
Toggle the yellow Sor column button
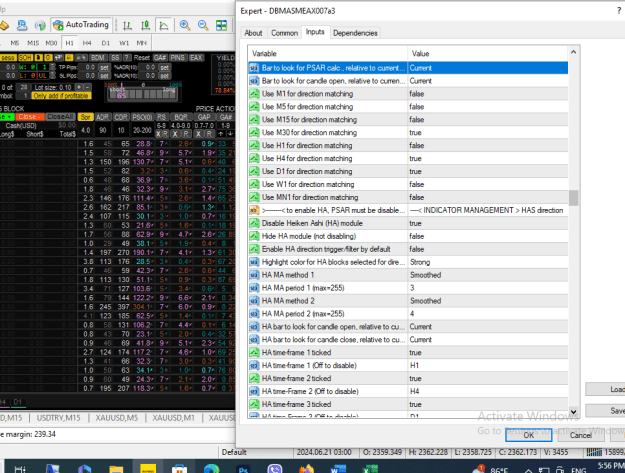[x=85, y=117]
